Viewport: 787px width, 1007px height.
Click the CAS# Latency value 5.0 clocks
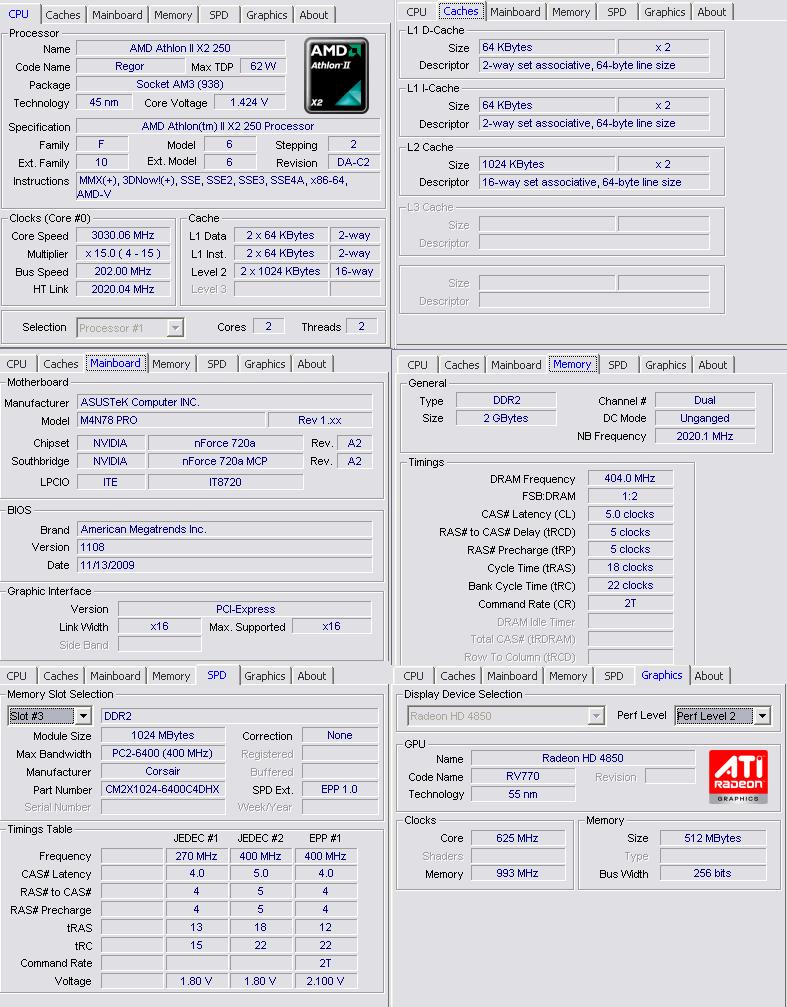tap(630, 514)
